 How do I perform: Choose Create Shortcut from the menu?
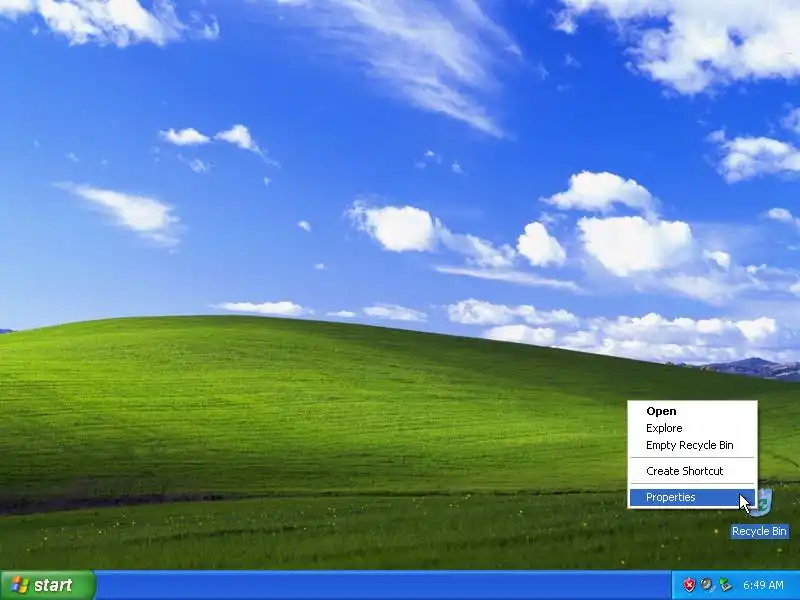tap(692, 471)
